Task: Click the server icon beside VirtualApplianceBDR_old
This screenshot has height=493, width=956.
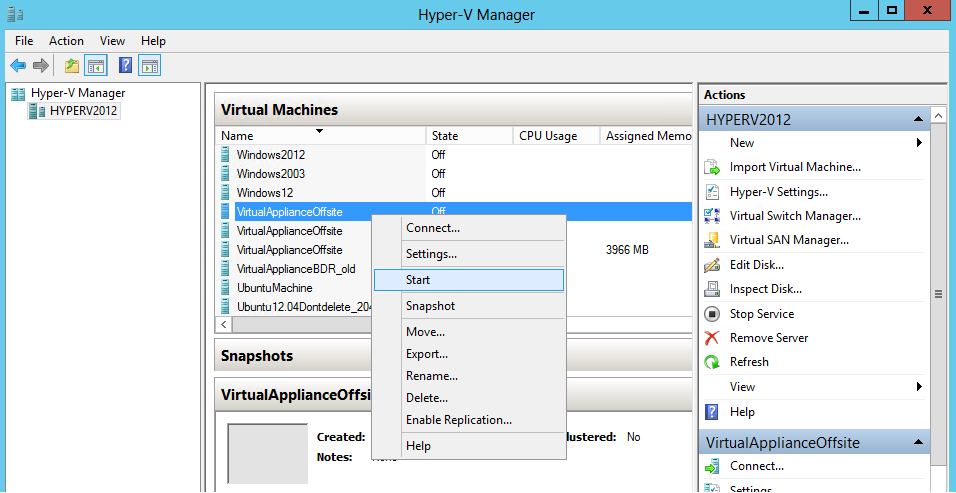Action: (x=226, y=269)
